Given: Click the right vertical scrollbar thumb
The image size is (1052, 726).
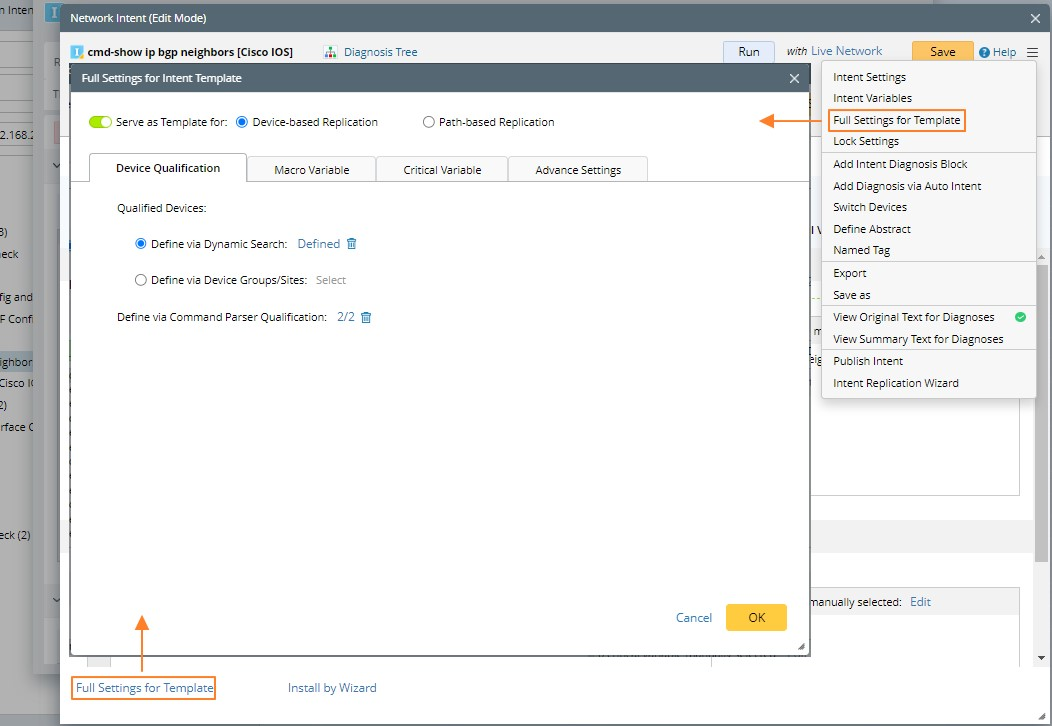Looking at the screenshot, I should 1041,413.
